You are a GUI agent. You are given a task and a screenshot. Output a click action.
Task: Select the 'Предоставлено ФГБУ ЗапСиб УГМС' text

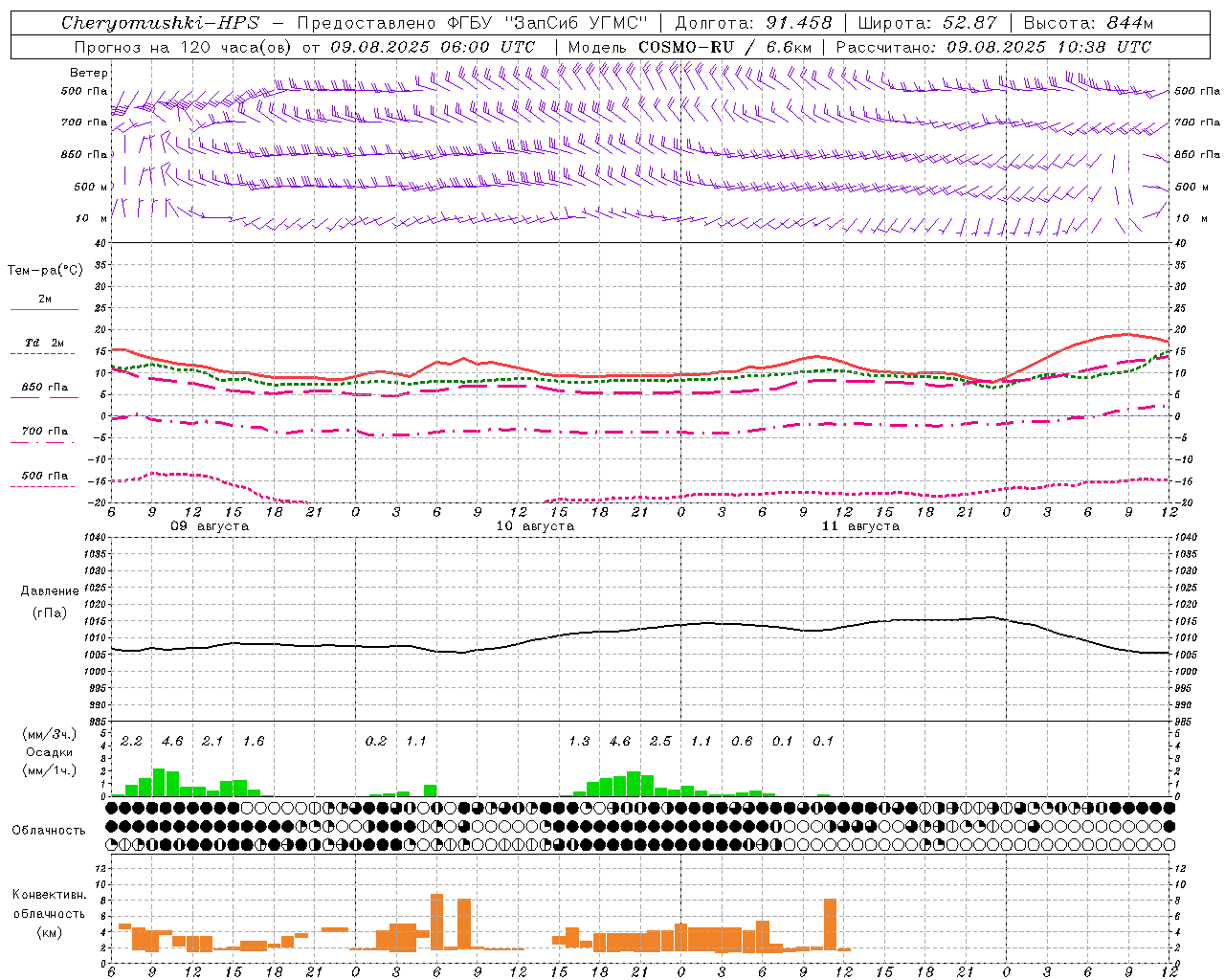(x=473, y=23)
